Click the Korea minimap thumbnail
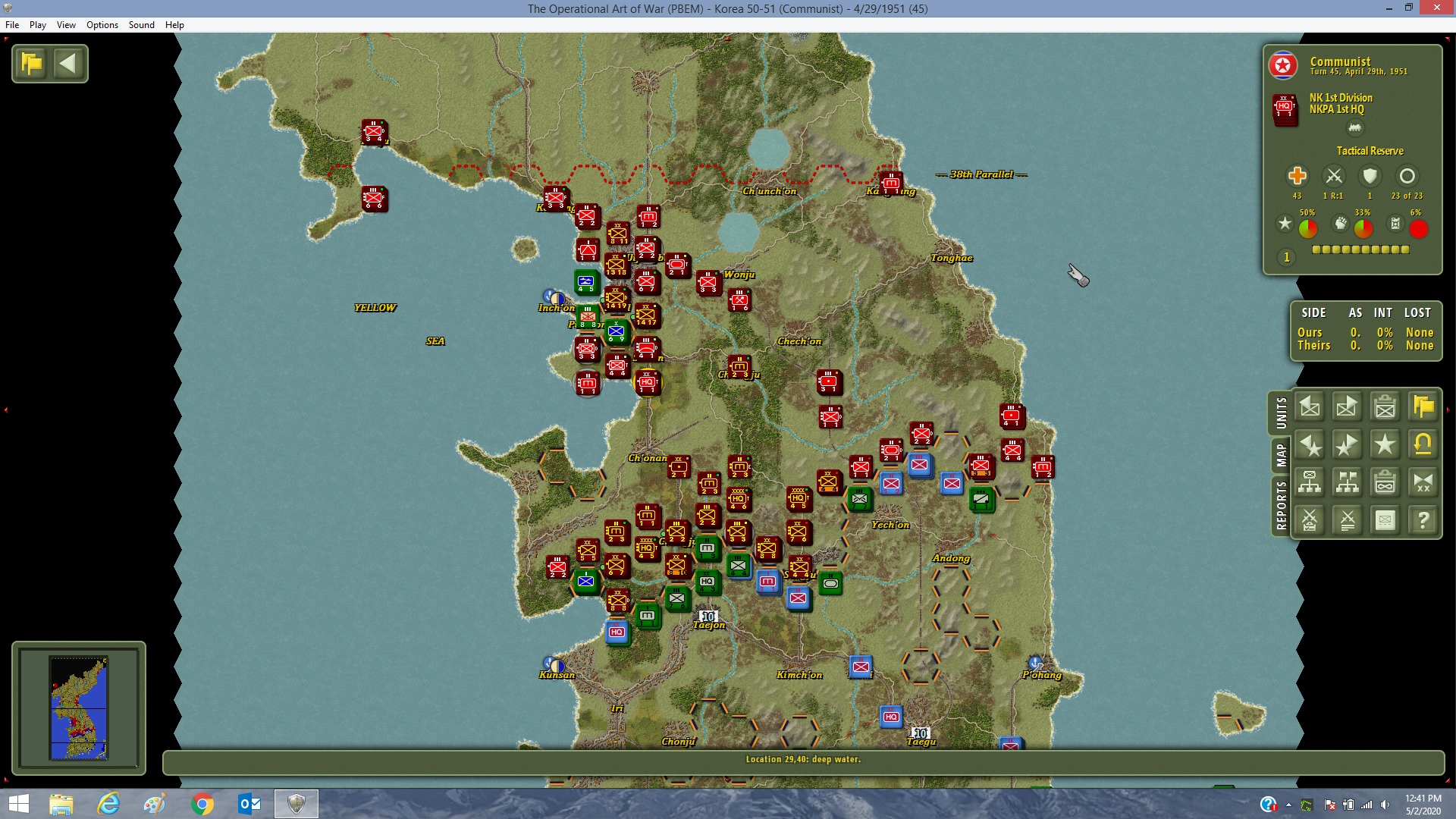This screenshot has width=1456, height=819. tap(79, 708)
